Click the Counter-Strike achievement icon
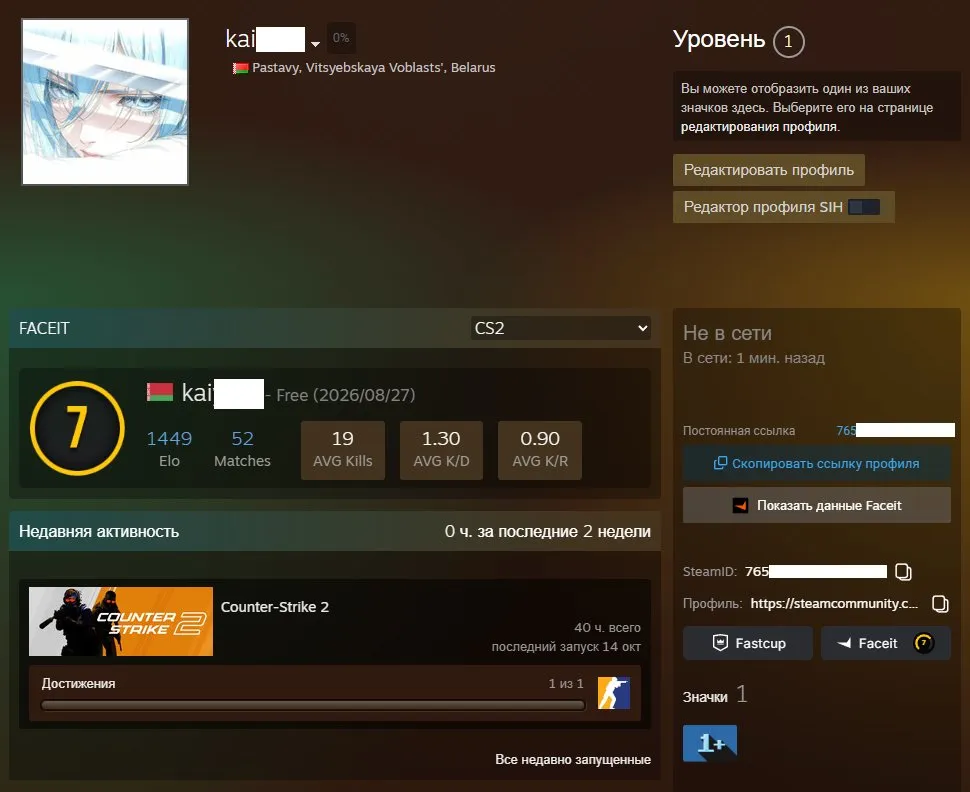 (614, 692)
